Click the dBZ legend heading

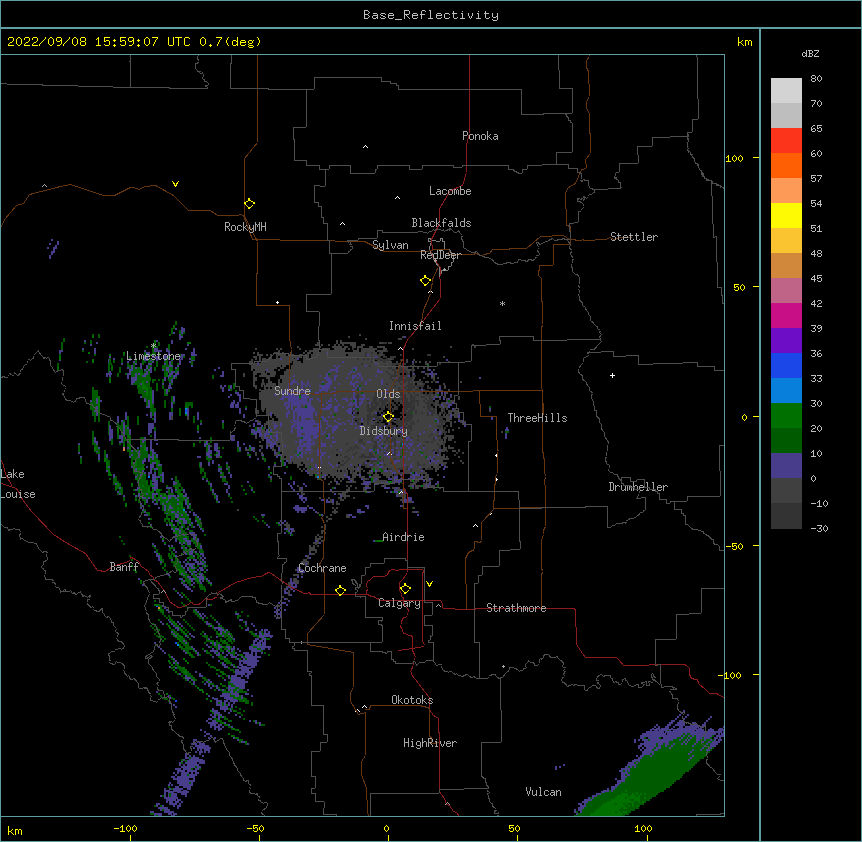click(810, 53)
